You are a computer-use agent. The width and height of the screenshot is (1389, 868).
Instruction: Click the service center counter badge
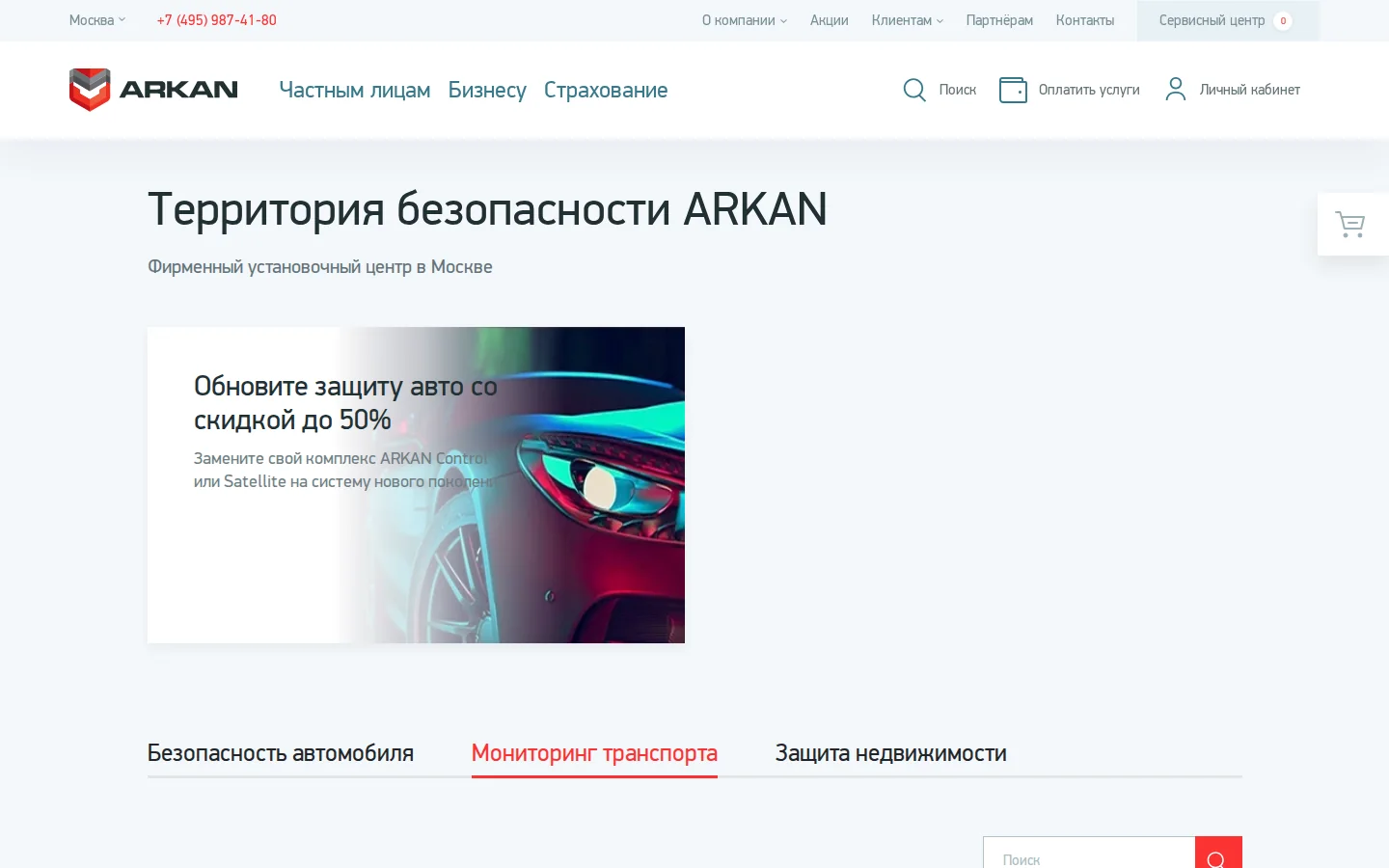click(1283, 20)
